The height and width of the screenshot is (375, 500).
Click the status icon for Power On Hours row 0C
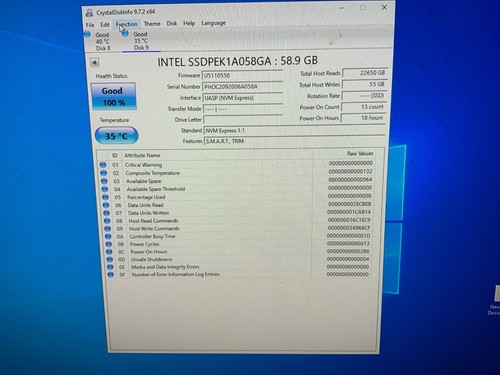tap(109, 252)
